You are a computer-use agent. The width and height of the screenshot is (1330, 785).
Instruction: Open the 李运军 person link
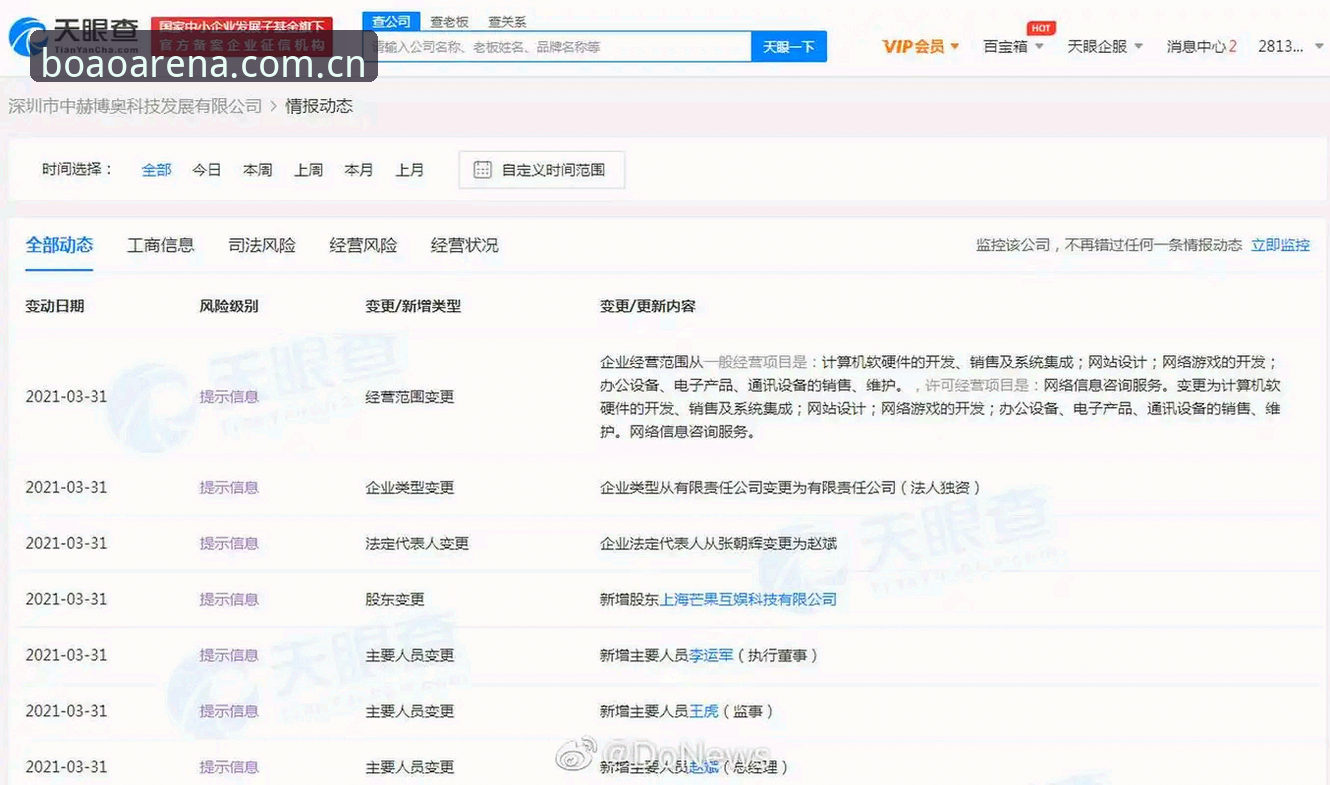(711, 655)
